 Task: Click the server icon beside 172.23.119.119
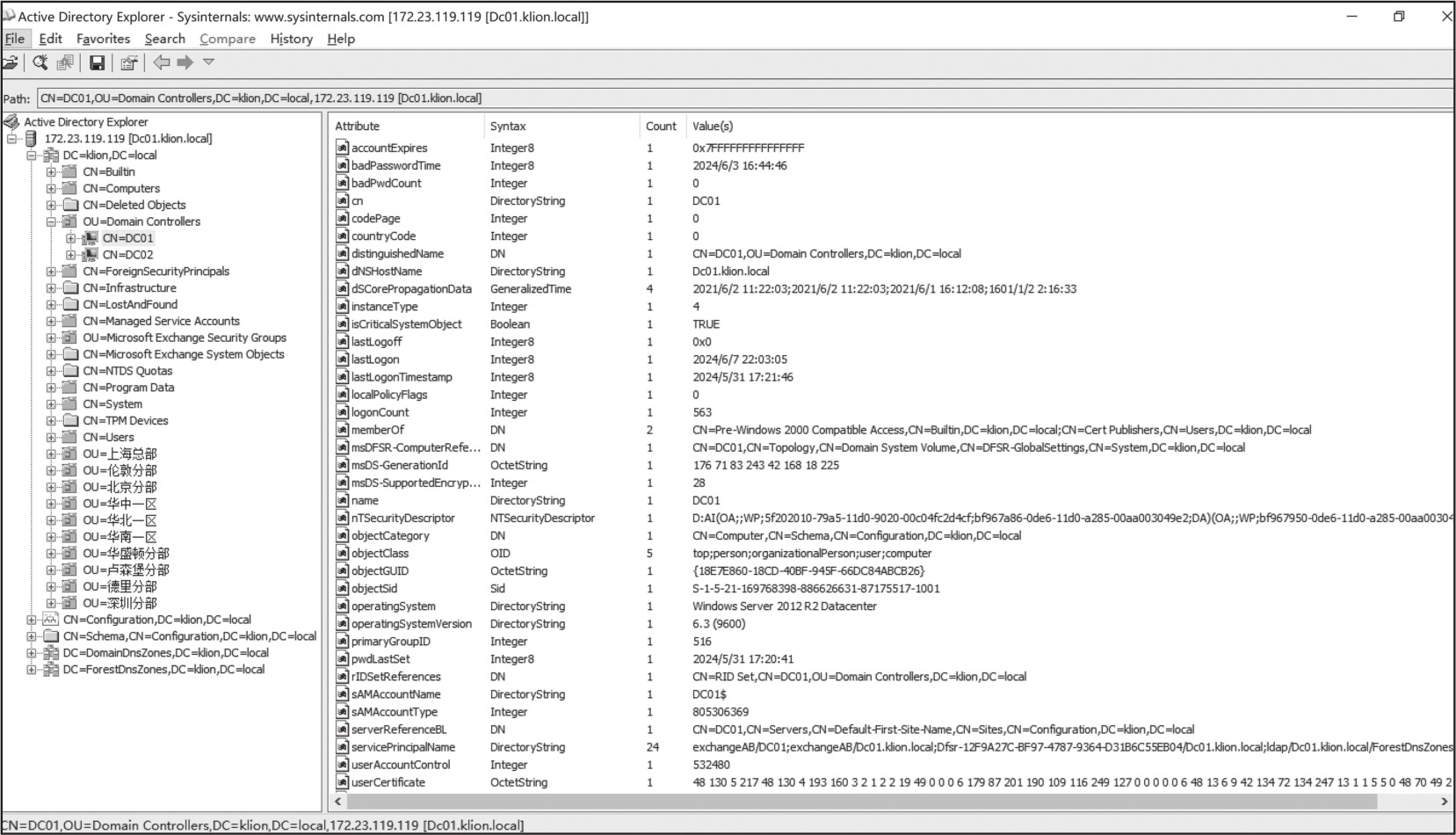[32, 138]
